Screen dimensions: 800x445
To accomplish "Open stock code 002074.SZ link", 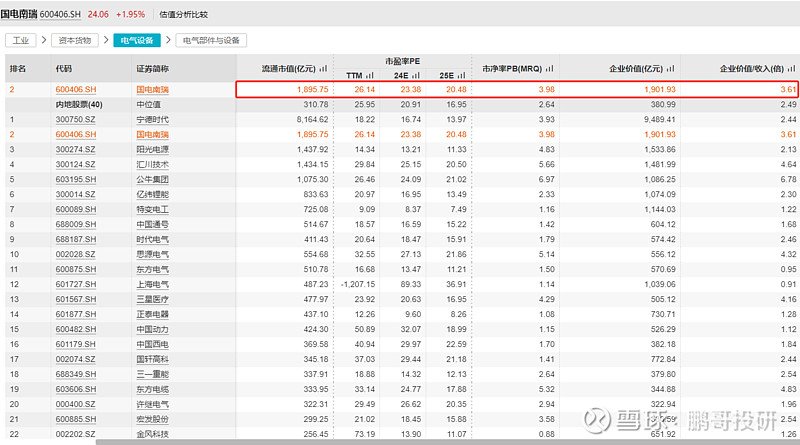I will coord(76,359).
